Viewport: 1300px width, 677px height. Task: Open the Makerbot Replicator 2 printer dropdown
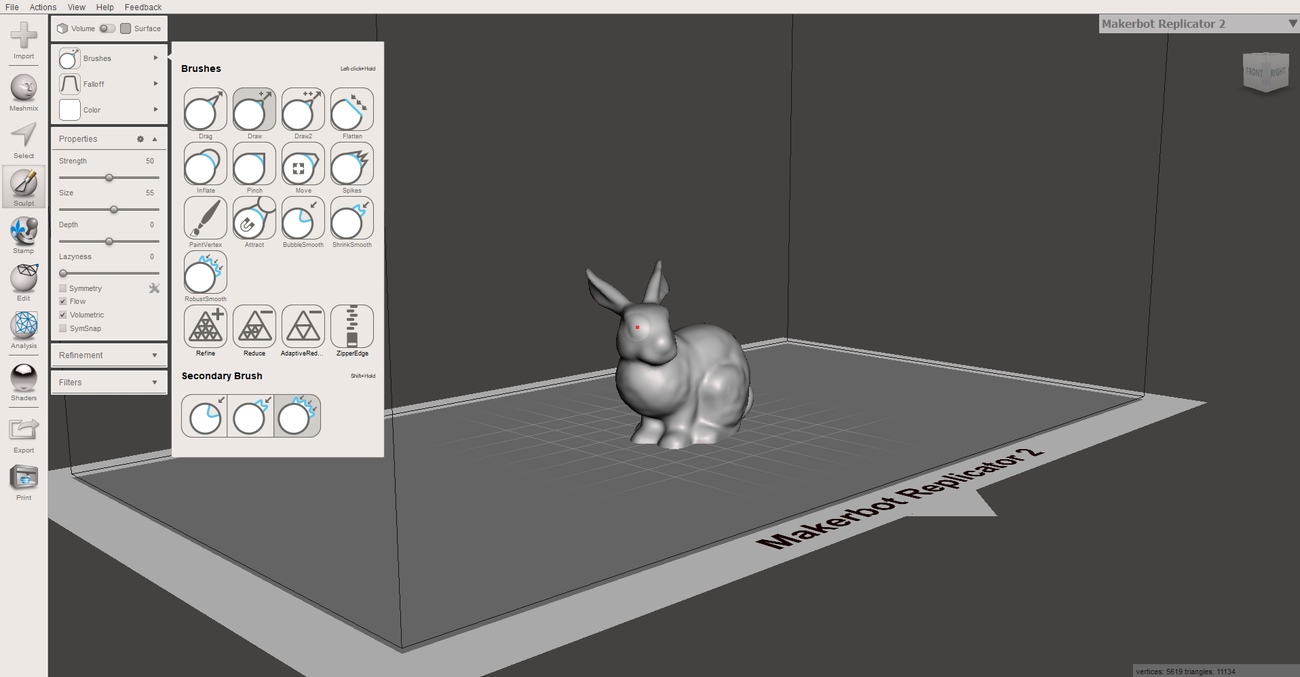(1291, 21)
